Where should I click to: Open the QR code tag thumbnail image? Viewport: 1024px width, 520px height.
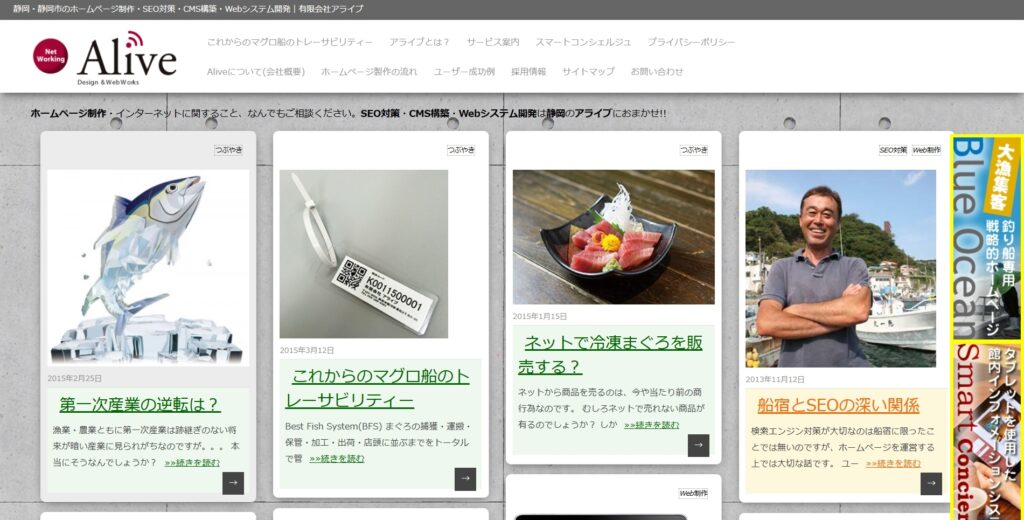[x=364, y=254]
